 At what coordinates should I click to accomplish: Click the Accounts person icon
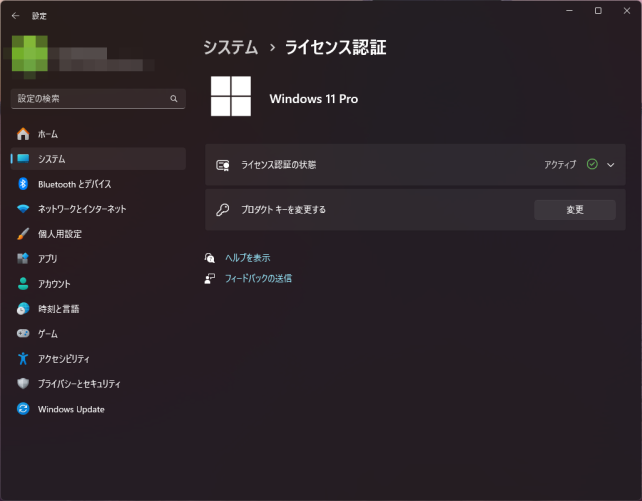point(23,284)
